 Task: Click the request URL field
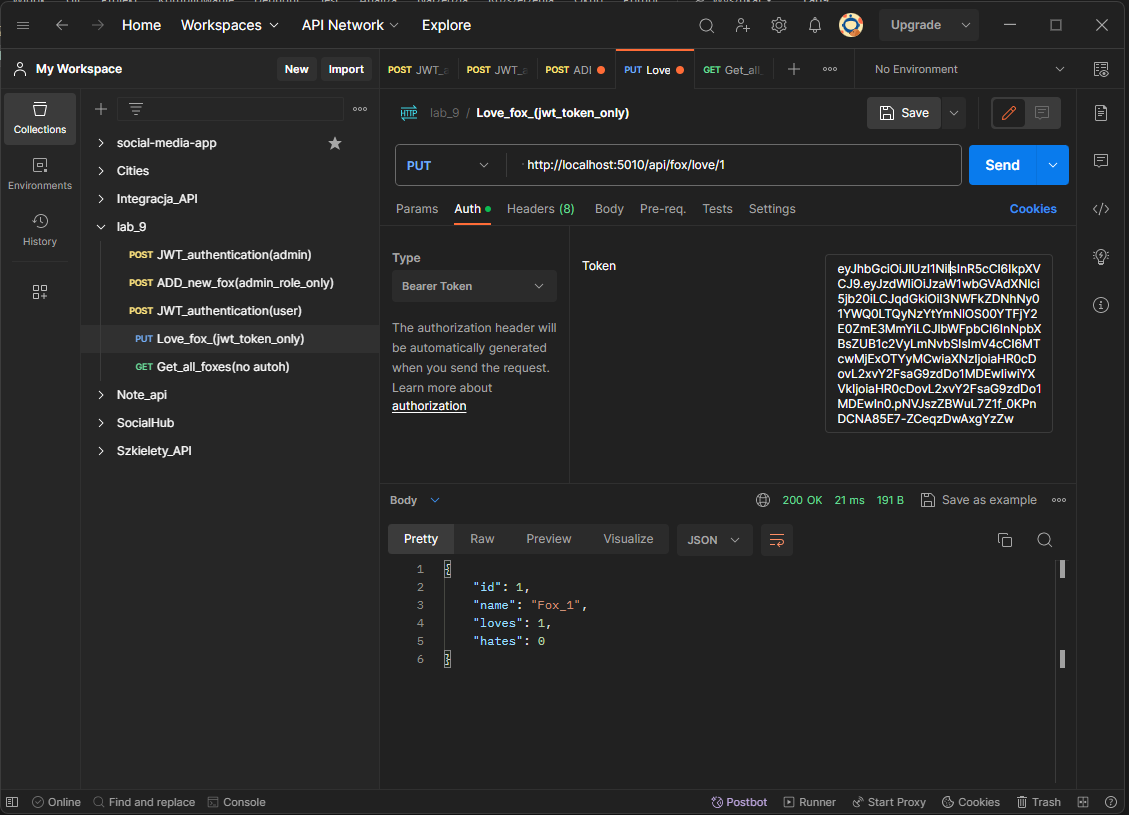coord(733,166)
